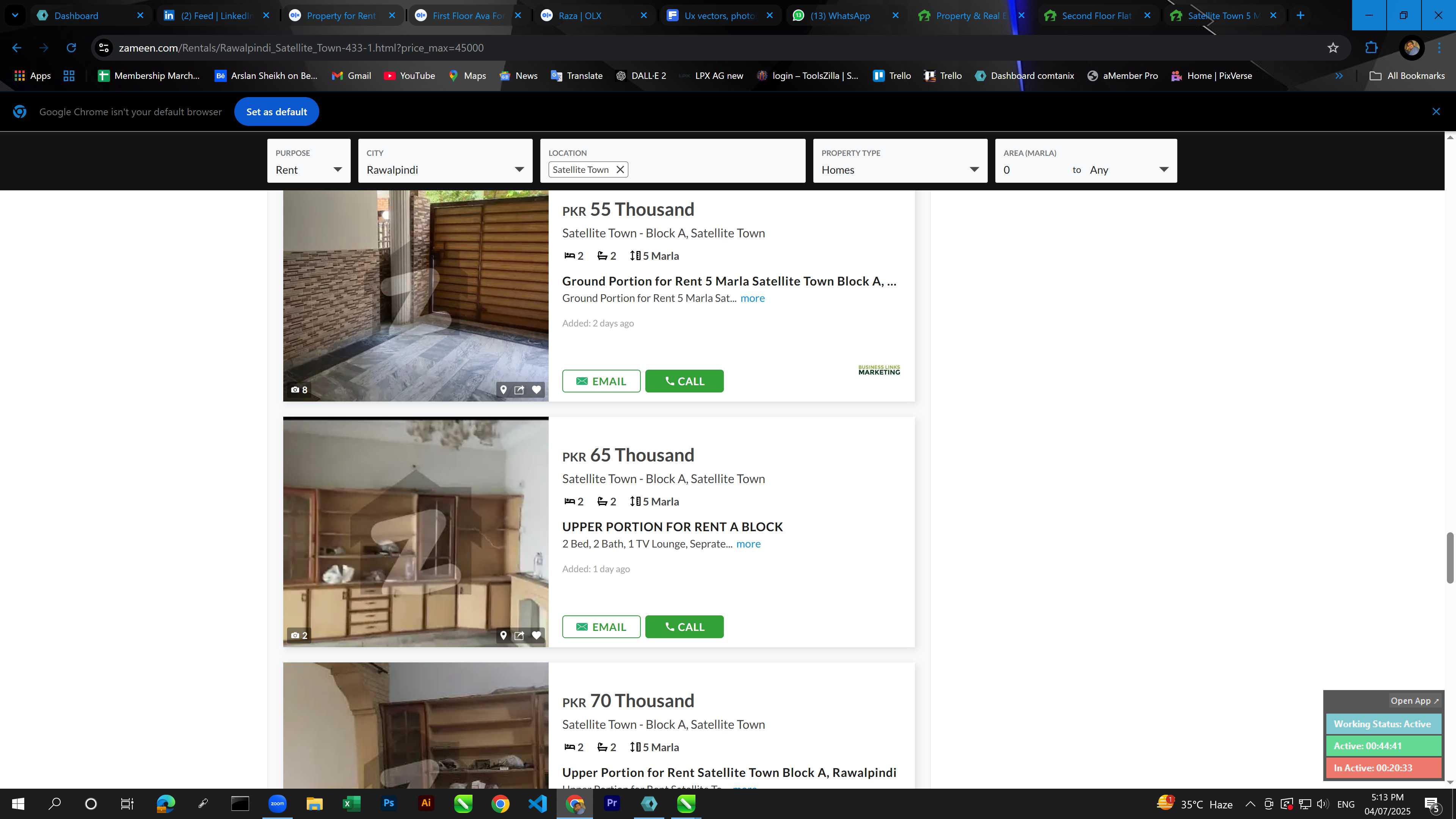
Task: Favorite the 65 Thousand listing heart
Action: coord(537,635)
